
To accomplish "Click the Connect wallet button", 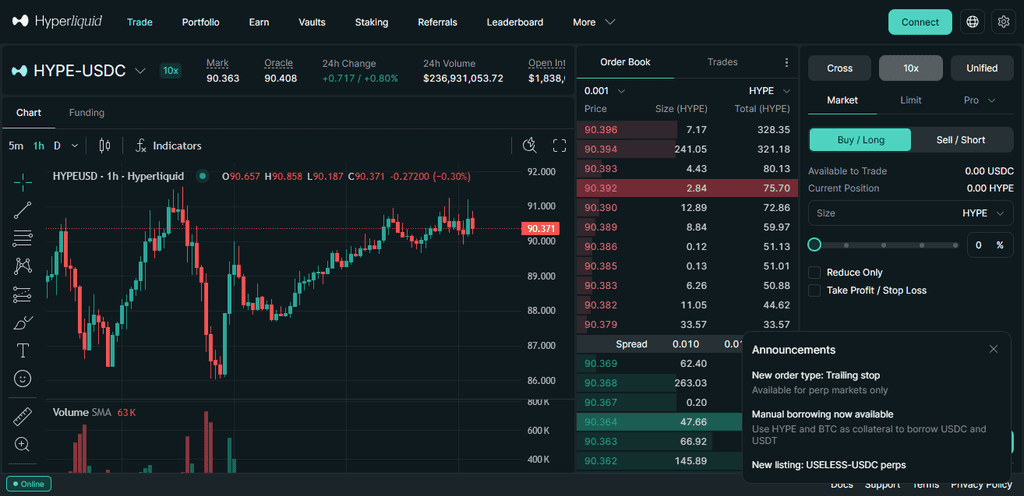I will point(920,22).
